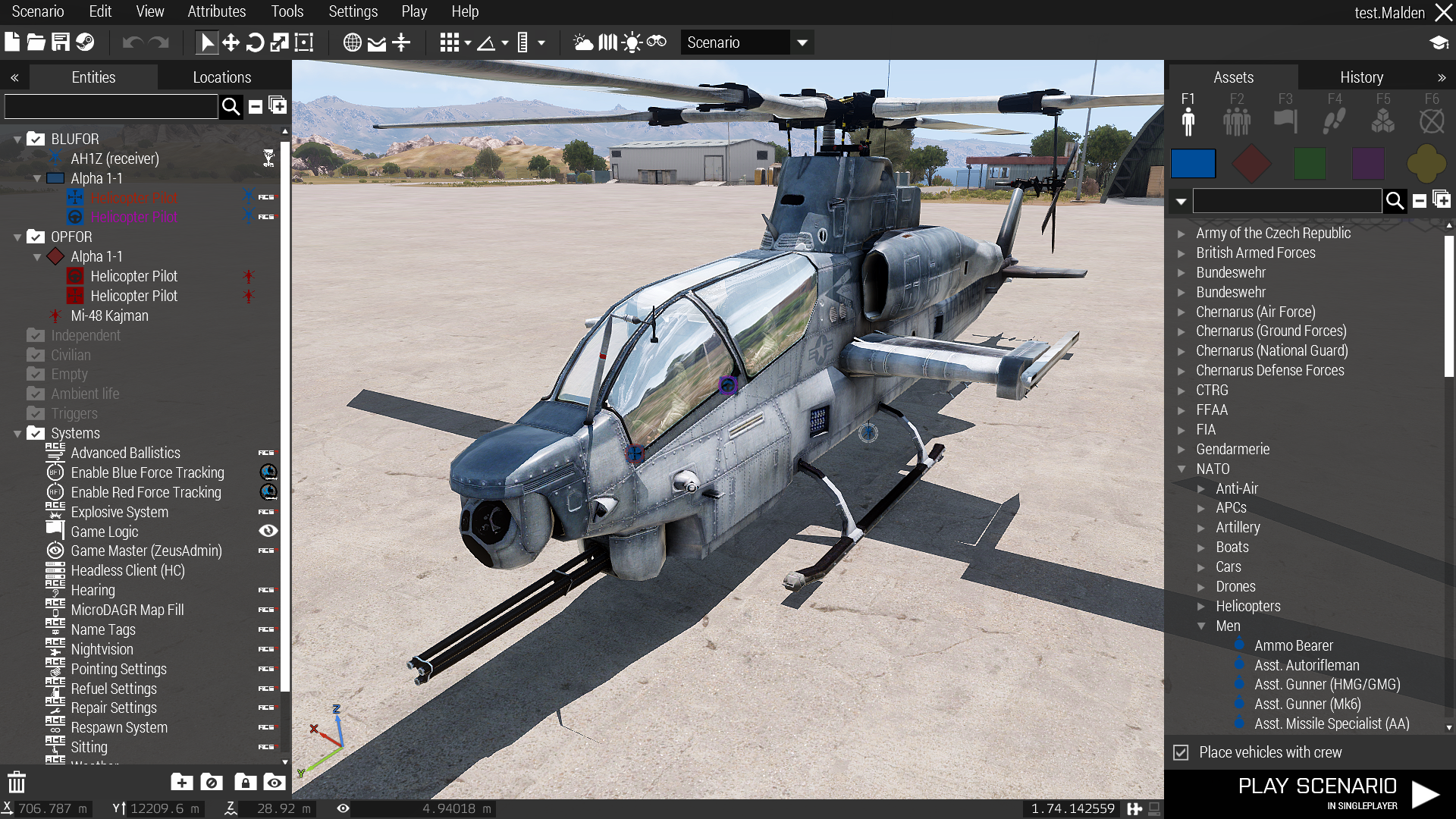Toggle night vision binoculars icon

(657, 42)
